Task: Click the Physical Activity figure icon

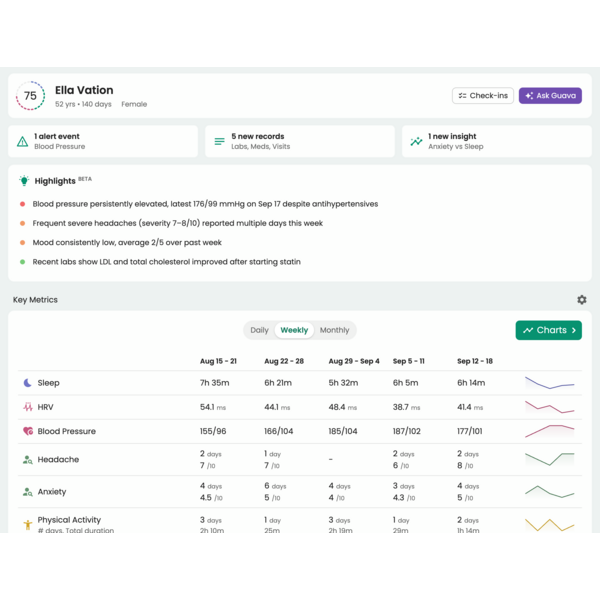Action: (28, 524)
